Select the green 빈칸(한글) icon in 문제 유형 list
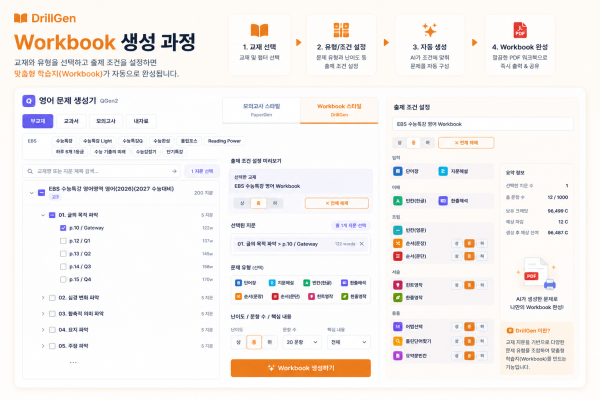 [307, 282]
